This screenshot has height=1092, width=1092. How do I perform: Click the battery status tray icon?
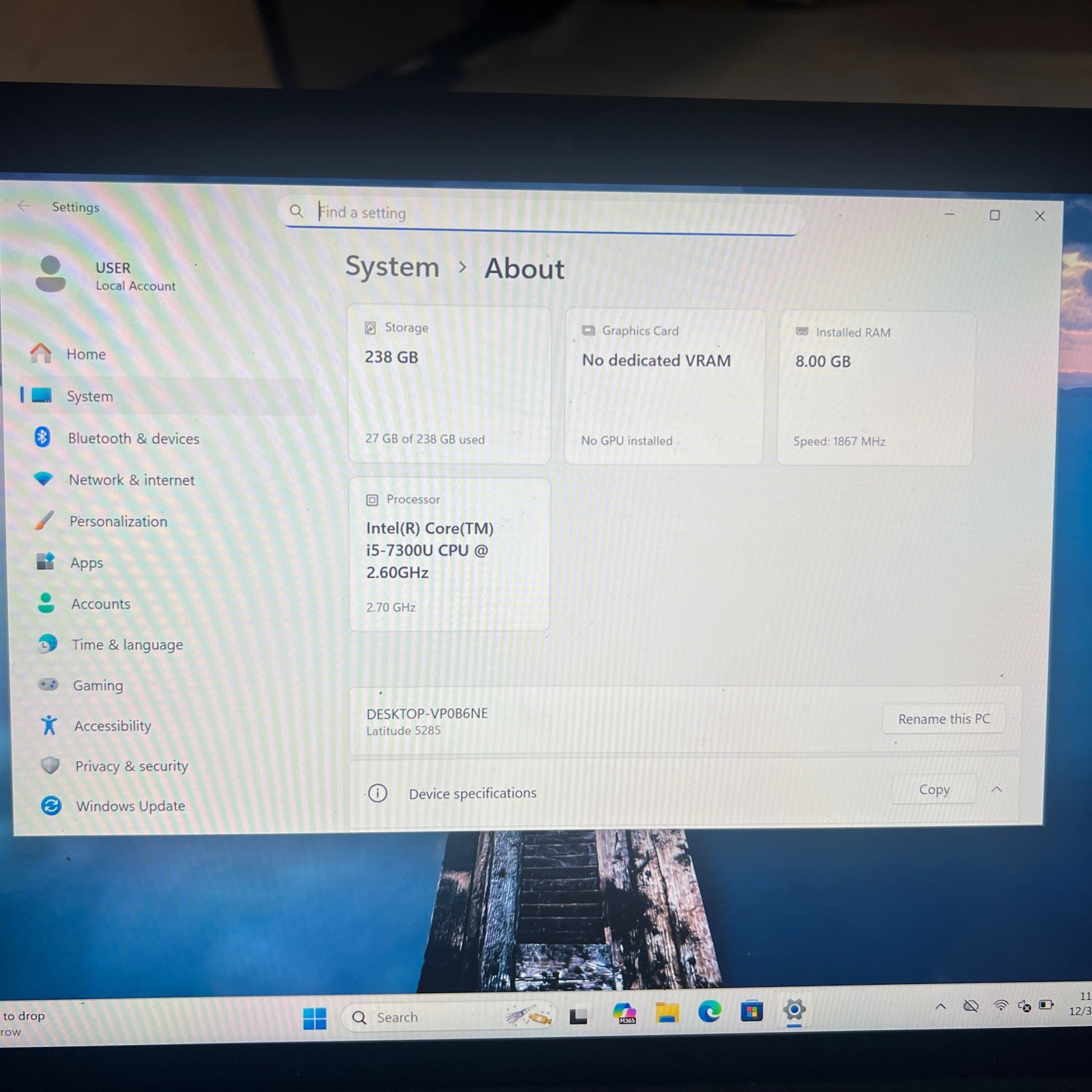pos(1046,1004)
